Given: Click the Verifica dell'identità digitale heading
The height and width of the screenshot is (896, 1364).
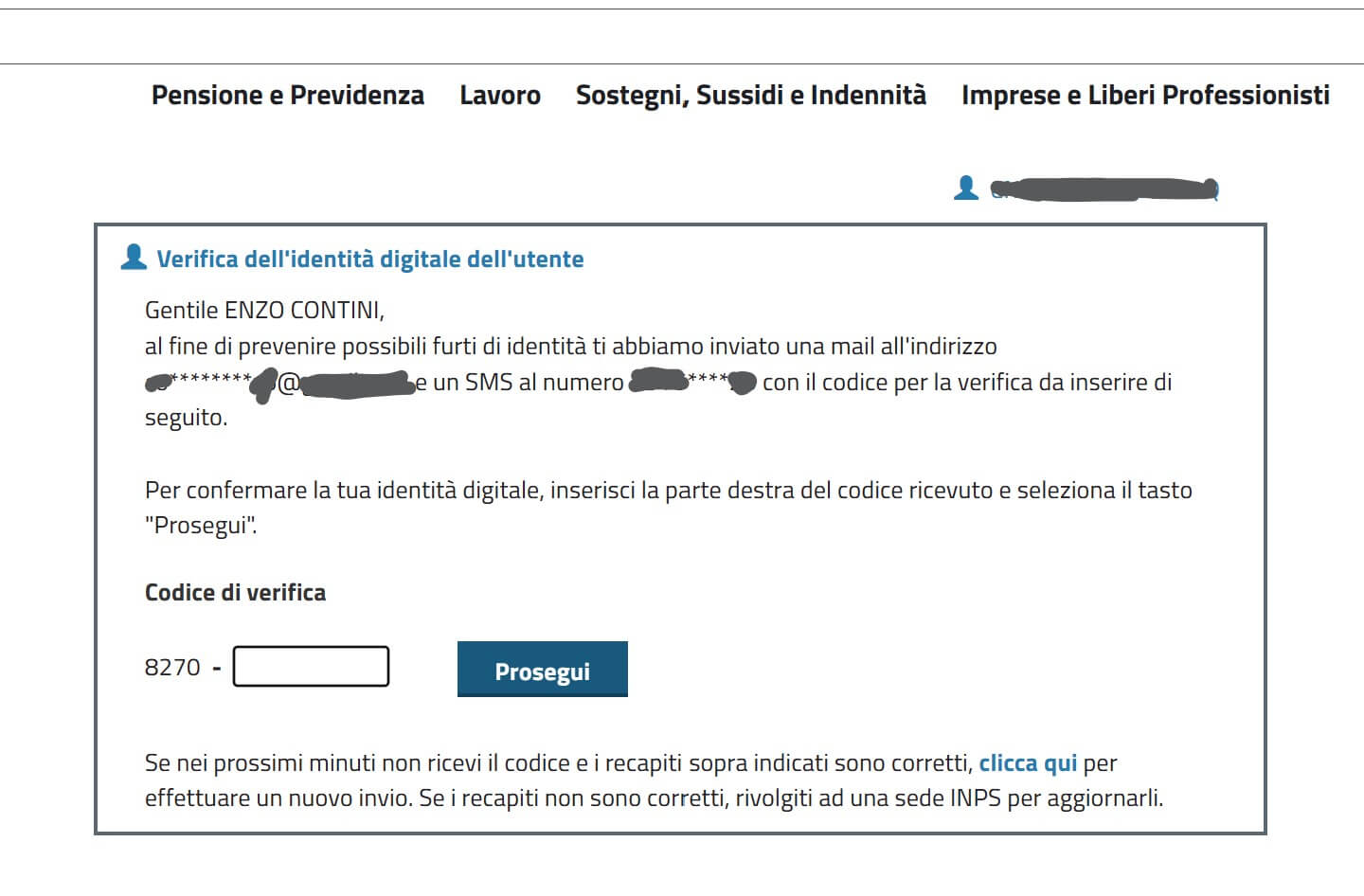Looking at the screenshot, I should (369, 260).
